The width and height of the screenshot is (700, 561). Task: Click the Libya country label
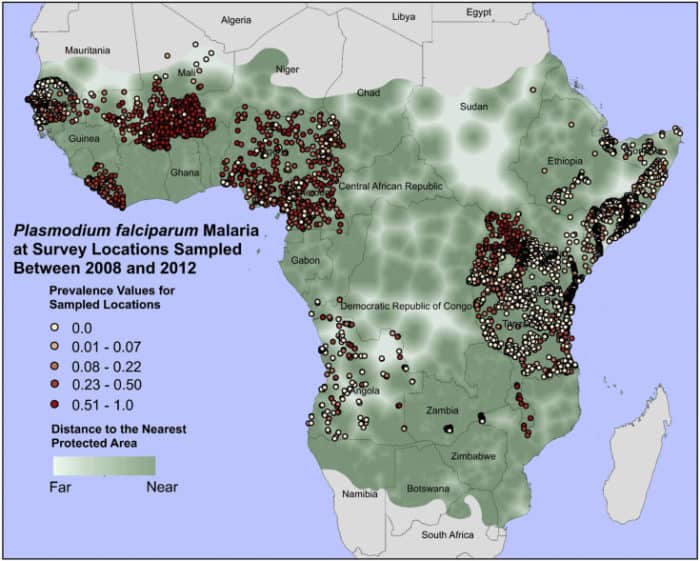(404, 17)
